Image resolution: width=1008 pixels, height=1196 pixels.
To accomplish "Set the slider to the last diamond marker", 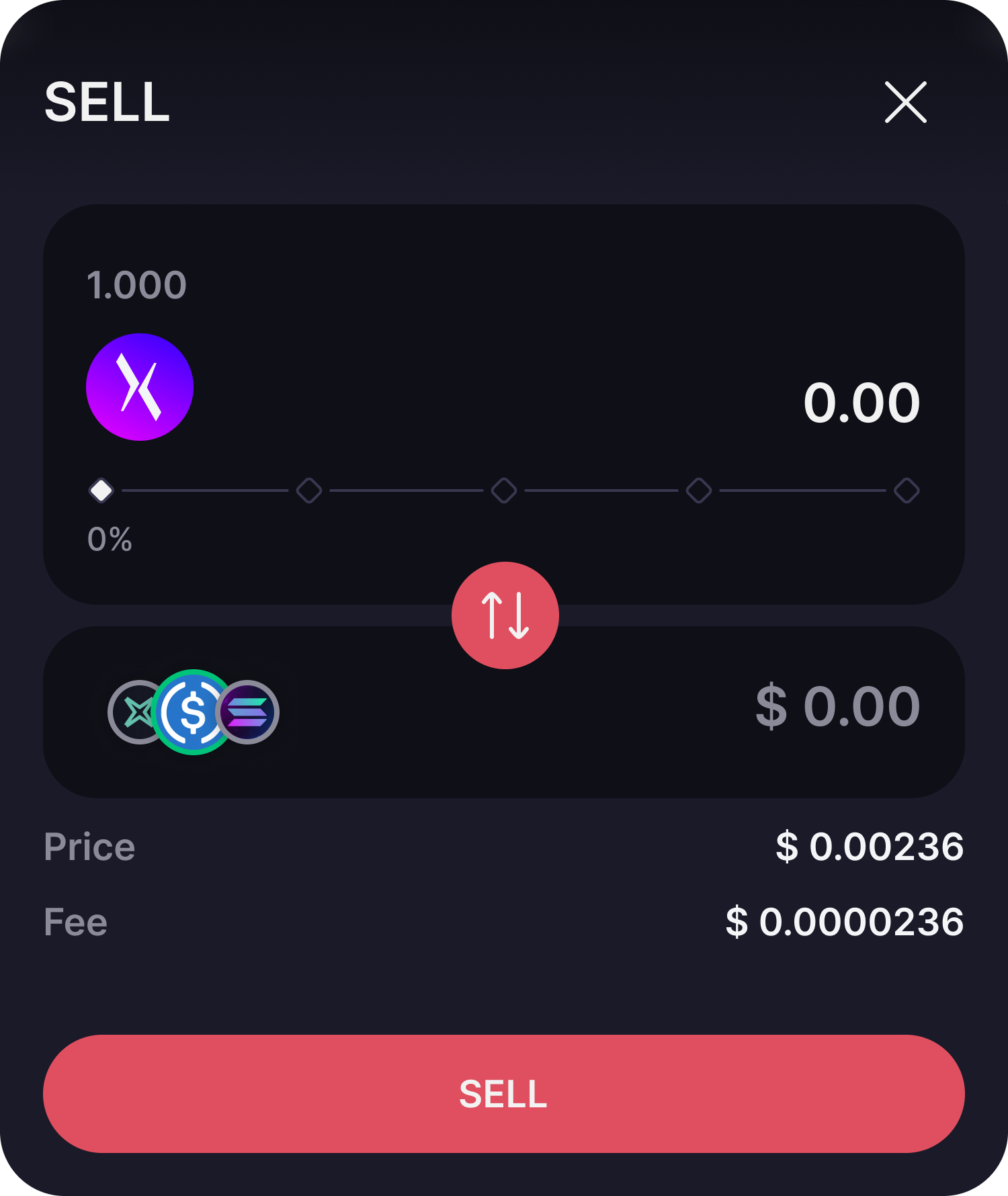I will pos(907,490).
